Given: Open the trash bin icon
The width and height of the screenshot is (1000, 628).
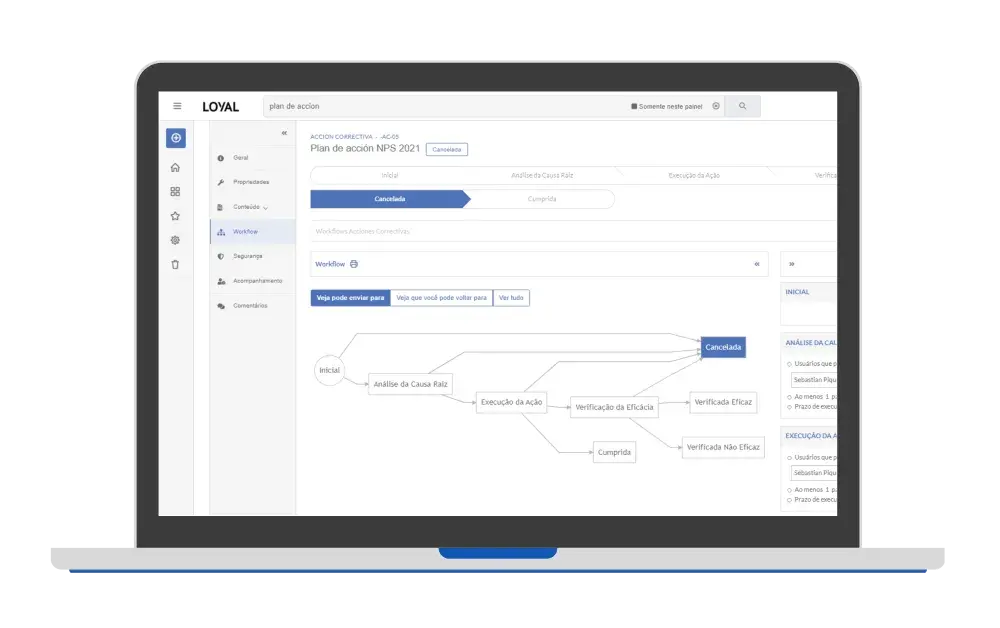Looking at the screenshot, I should coord(176,264).
